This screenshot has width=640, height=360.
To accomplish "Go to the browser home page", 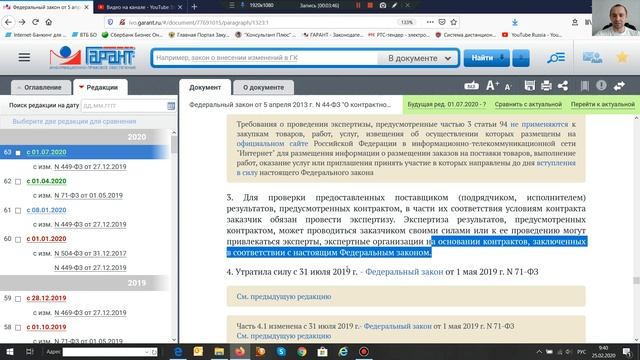I will coord(49,22).
